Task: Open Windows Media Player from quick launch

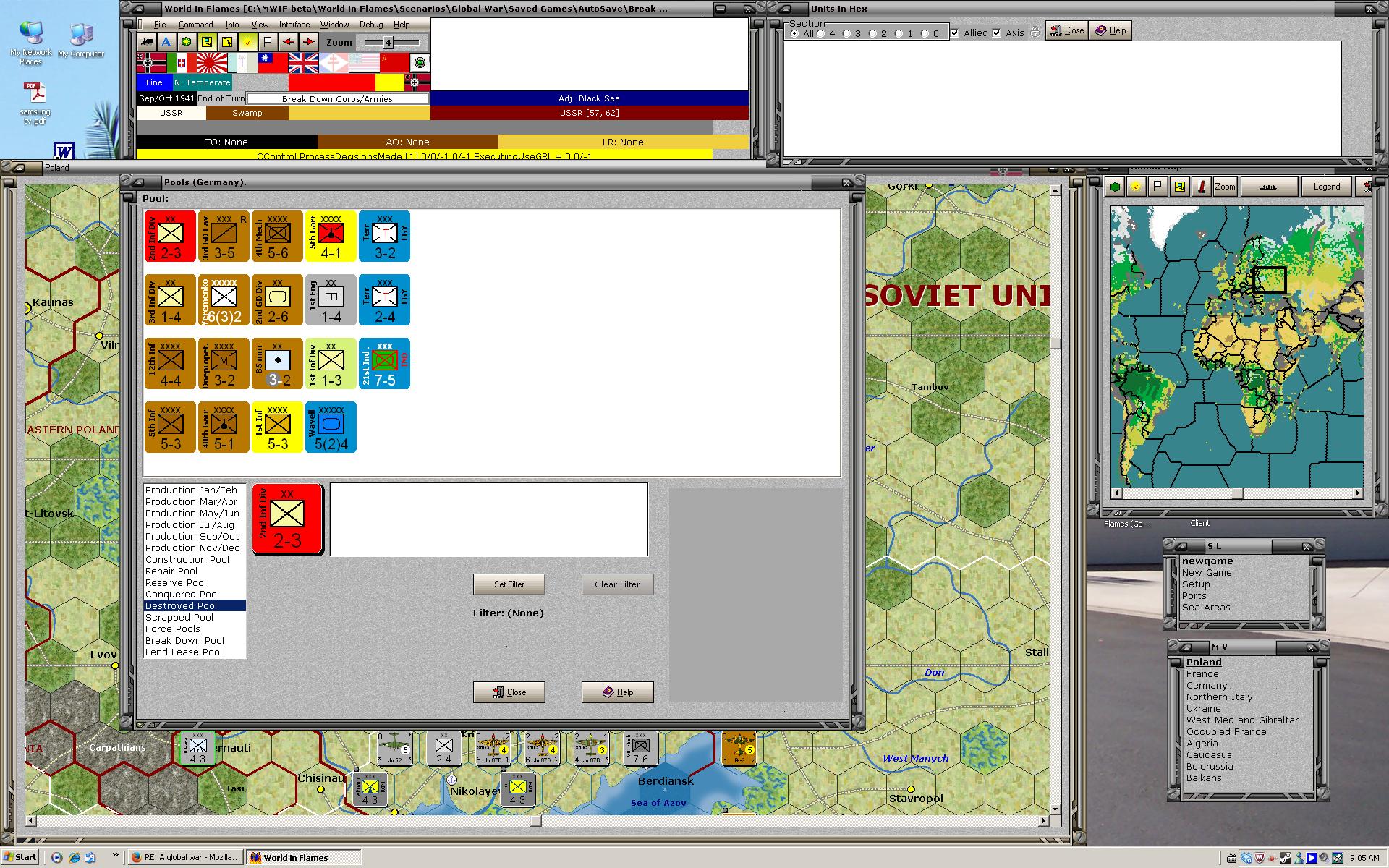Action: (57, 858)
